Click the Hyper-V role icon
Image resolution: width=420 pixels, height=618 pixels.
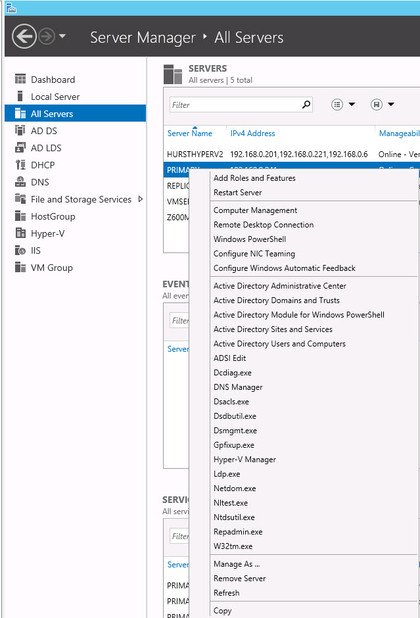point(20,233)
